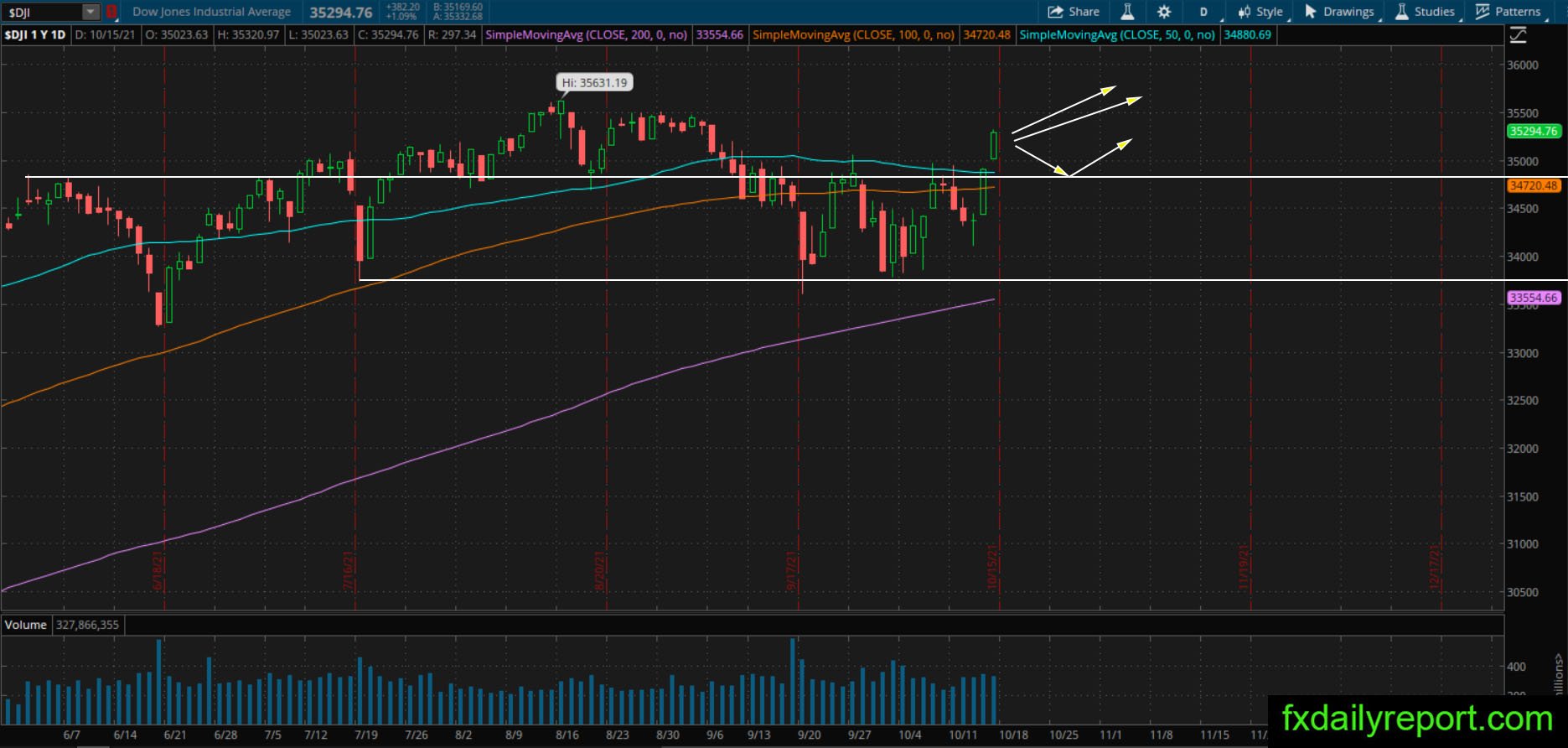Viewport: 1568px width, 748px height.
Task: Click the D: 10/15/21 date value
Action: pyautogui.click(x=106, y=35)
